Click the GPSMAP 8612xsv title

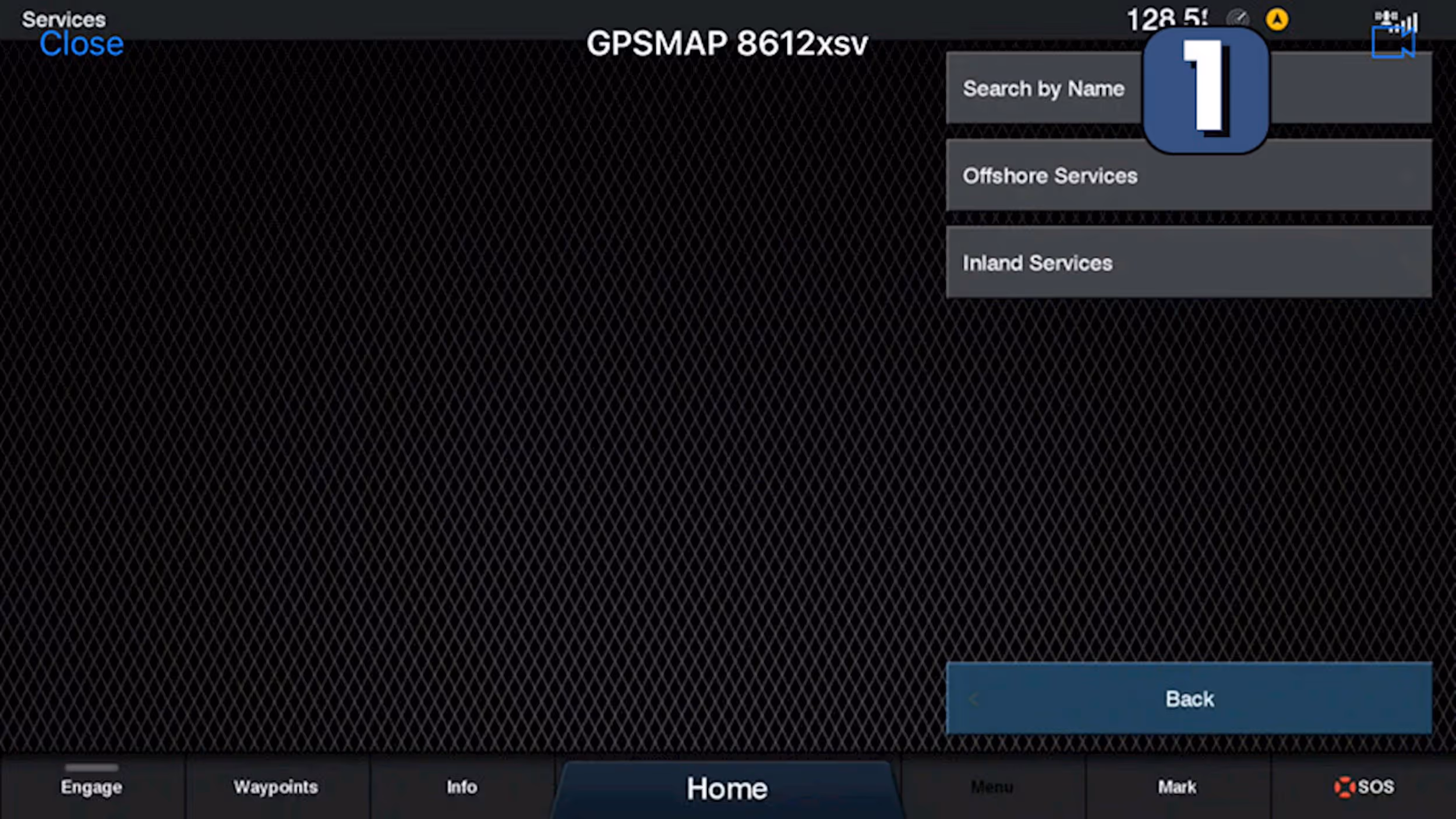coord(727,44)
